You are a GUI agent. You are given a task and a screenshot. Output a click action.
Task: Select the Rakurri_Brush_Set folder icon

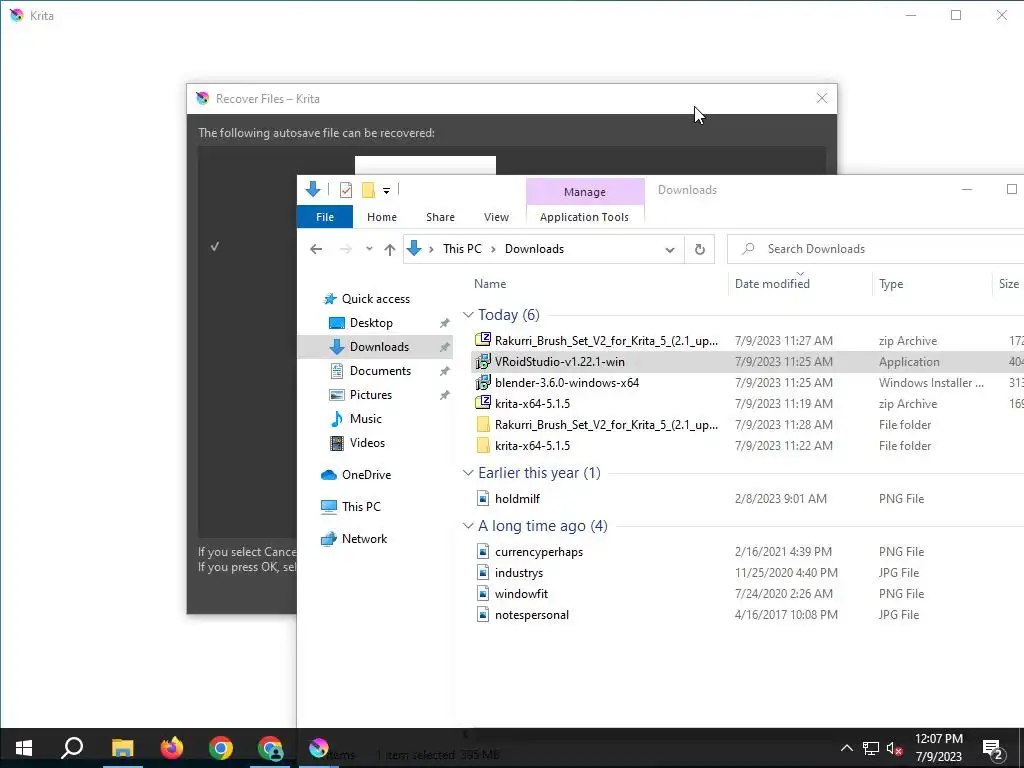483,424
